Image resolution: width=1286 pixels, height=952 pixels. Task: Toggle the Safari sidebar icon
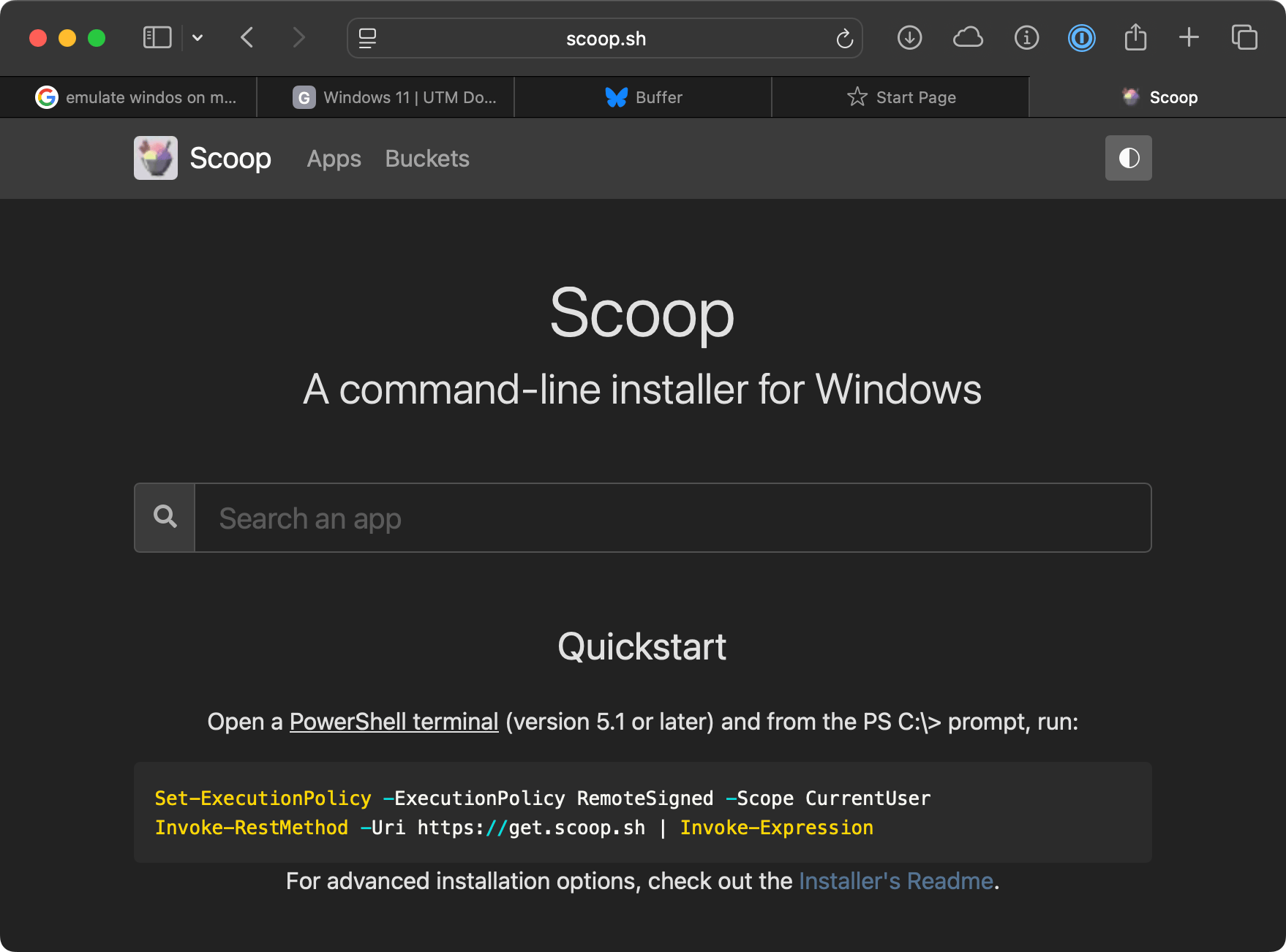point(157,38)
